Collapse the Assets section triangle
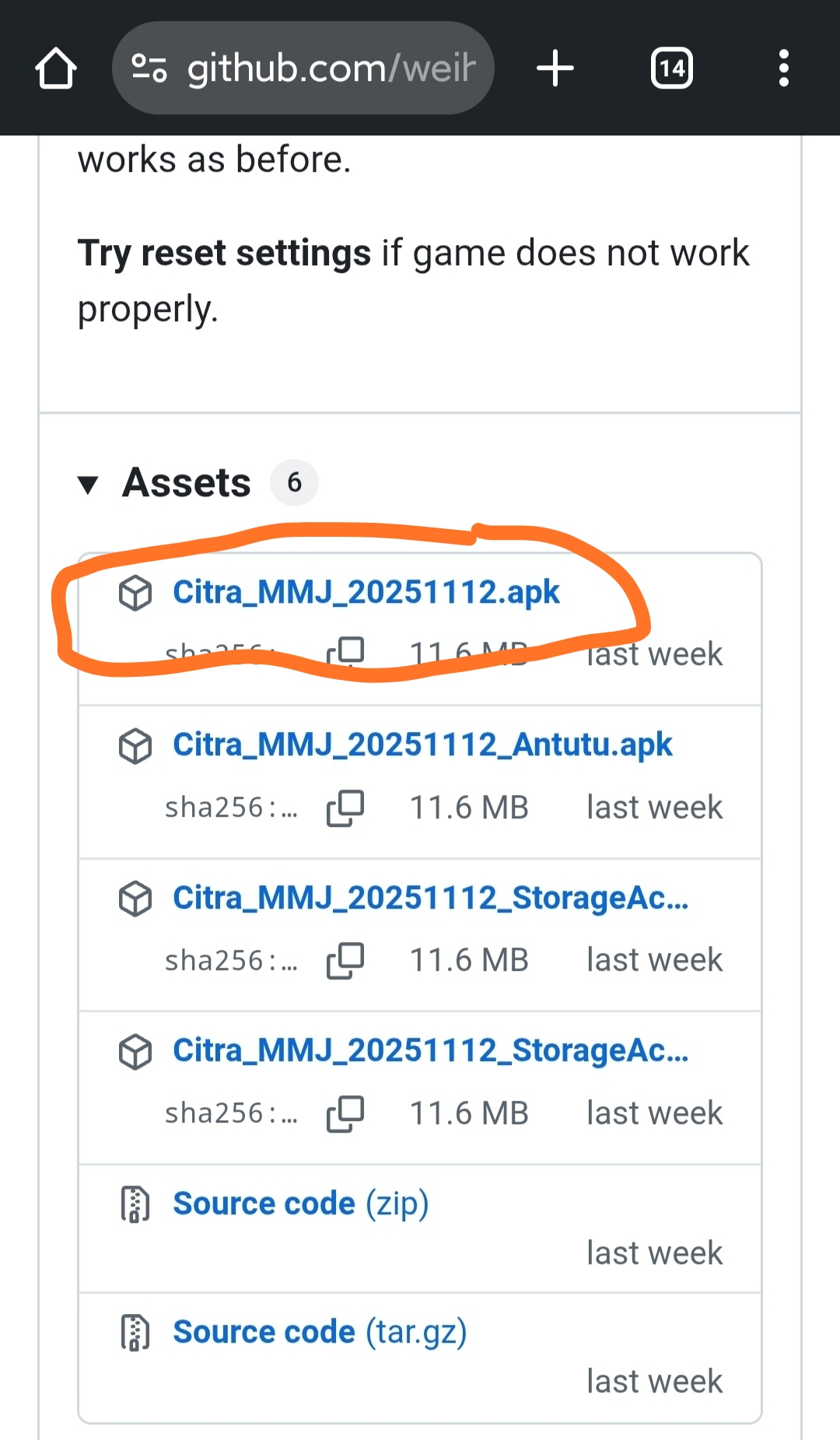 coord(88,484)
